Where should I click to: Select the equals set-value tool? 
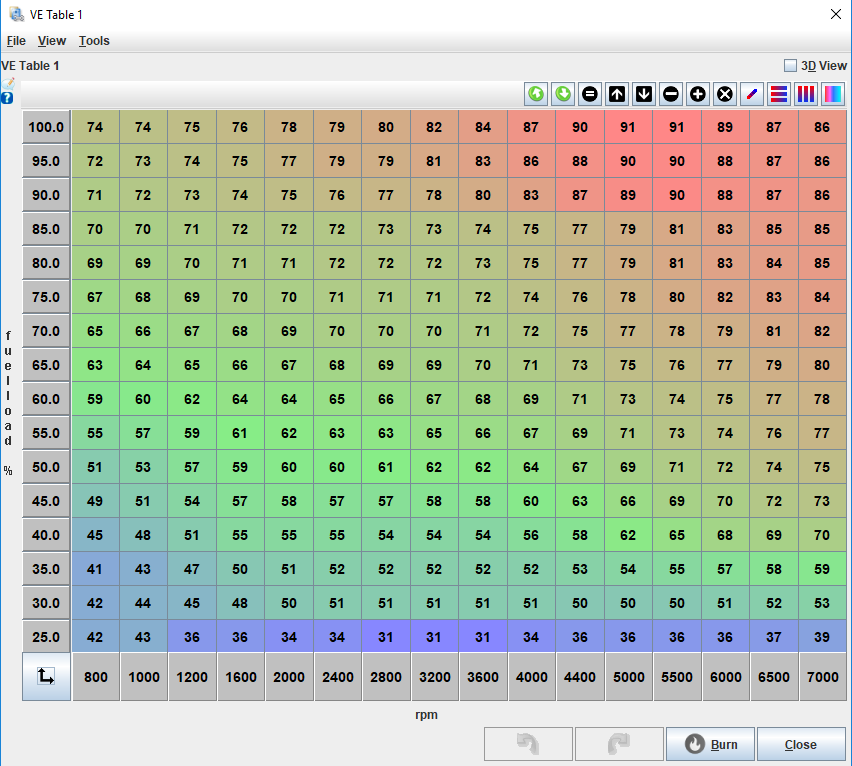[x=589, y=93]
